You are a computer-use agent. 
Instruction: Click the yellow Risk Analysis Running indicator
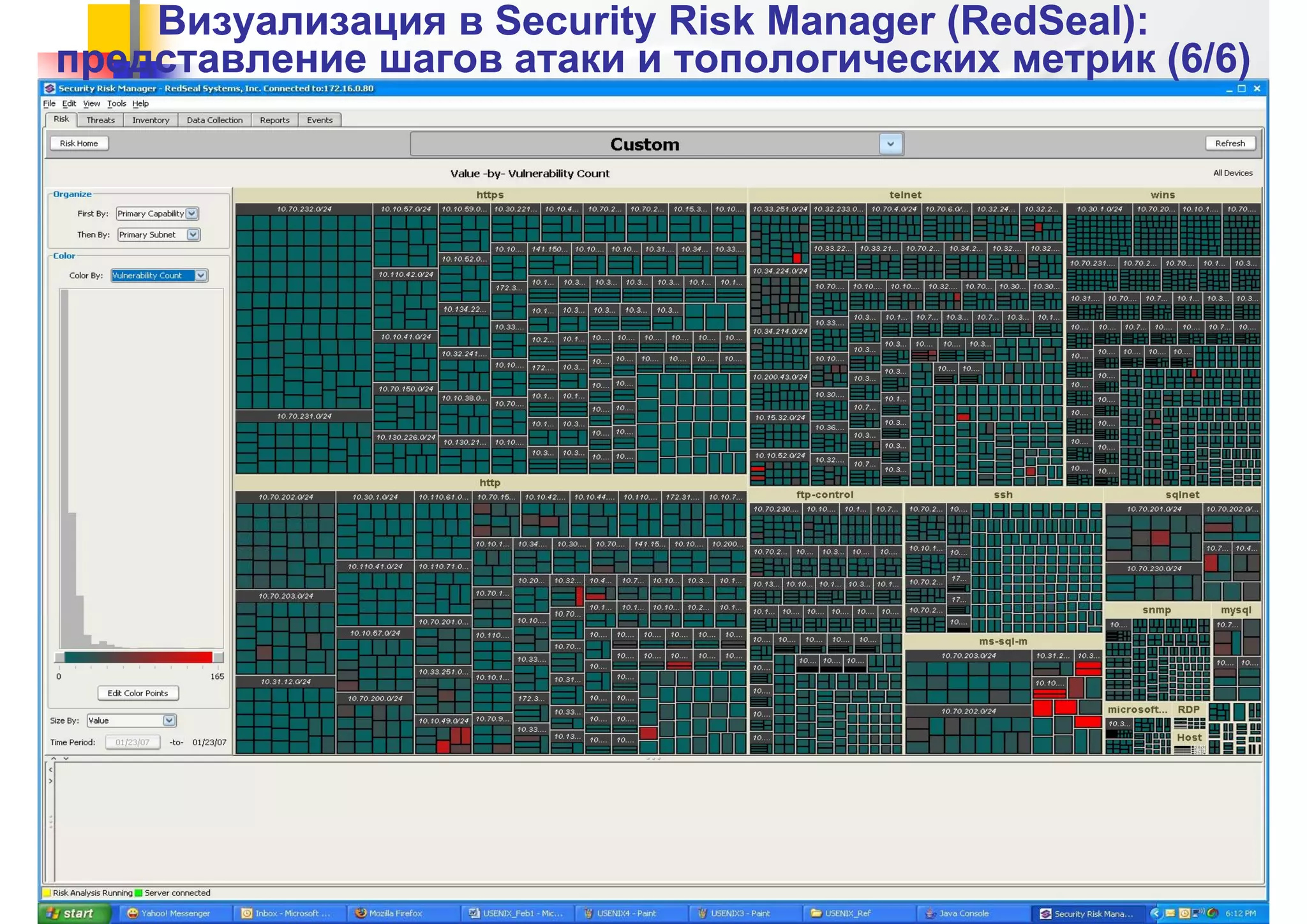pyautogui.click(x=47, y=893)
